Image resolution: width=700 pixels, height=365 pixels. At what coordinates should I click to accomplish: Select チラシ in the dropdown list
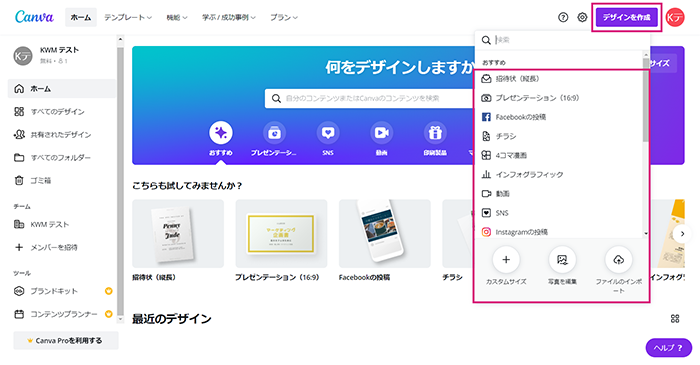(x=559, y=136)
